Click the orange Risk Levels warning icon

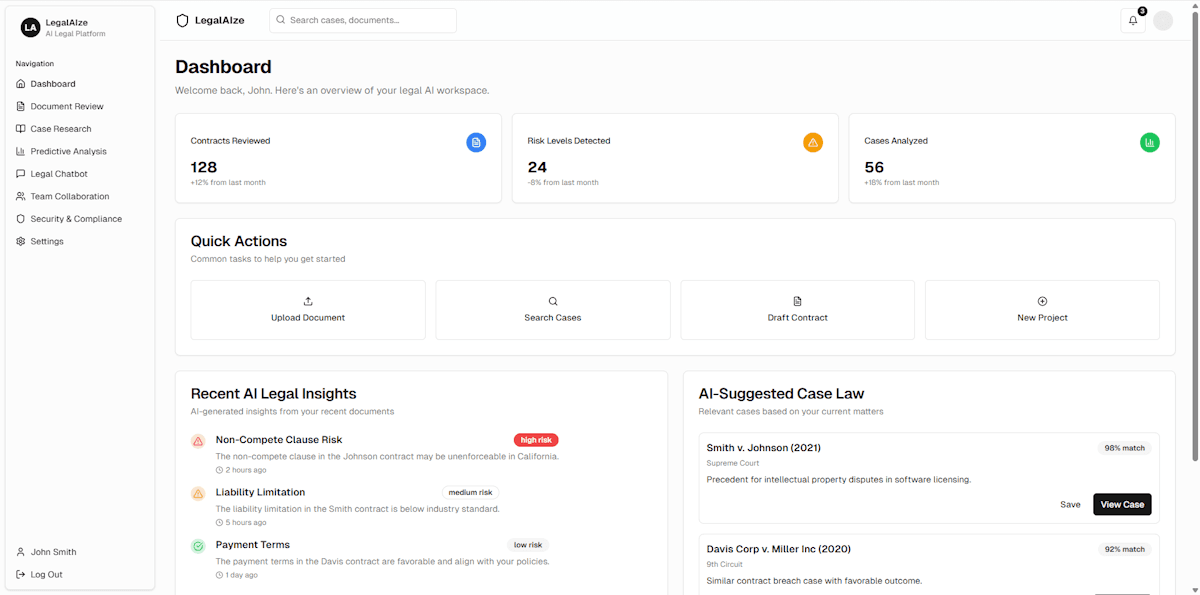(813, 143)
